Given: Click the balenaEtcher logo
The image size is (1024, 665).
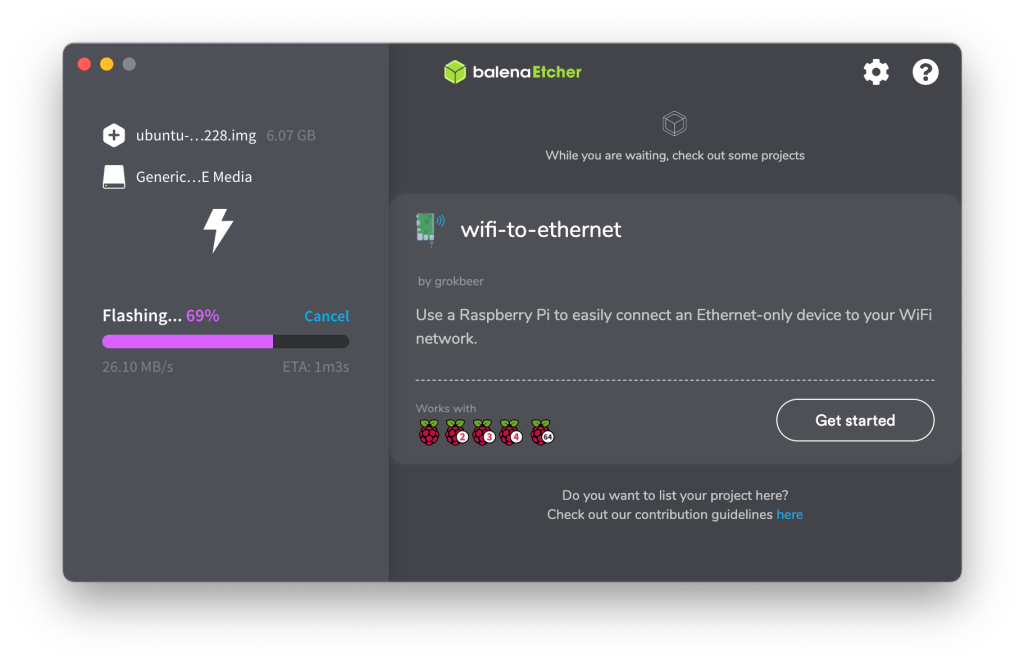Looking at the screenshot, I should pos(513,72).
